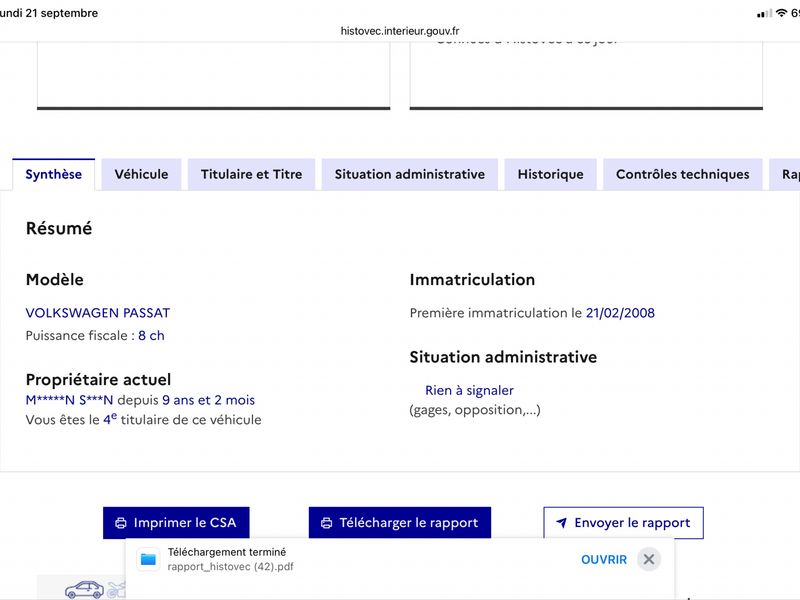Select the Synthèse tab
The height and width of the screenshot is (600, 800).
pyautogui.click(x=54, y=174)
